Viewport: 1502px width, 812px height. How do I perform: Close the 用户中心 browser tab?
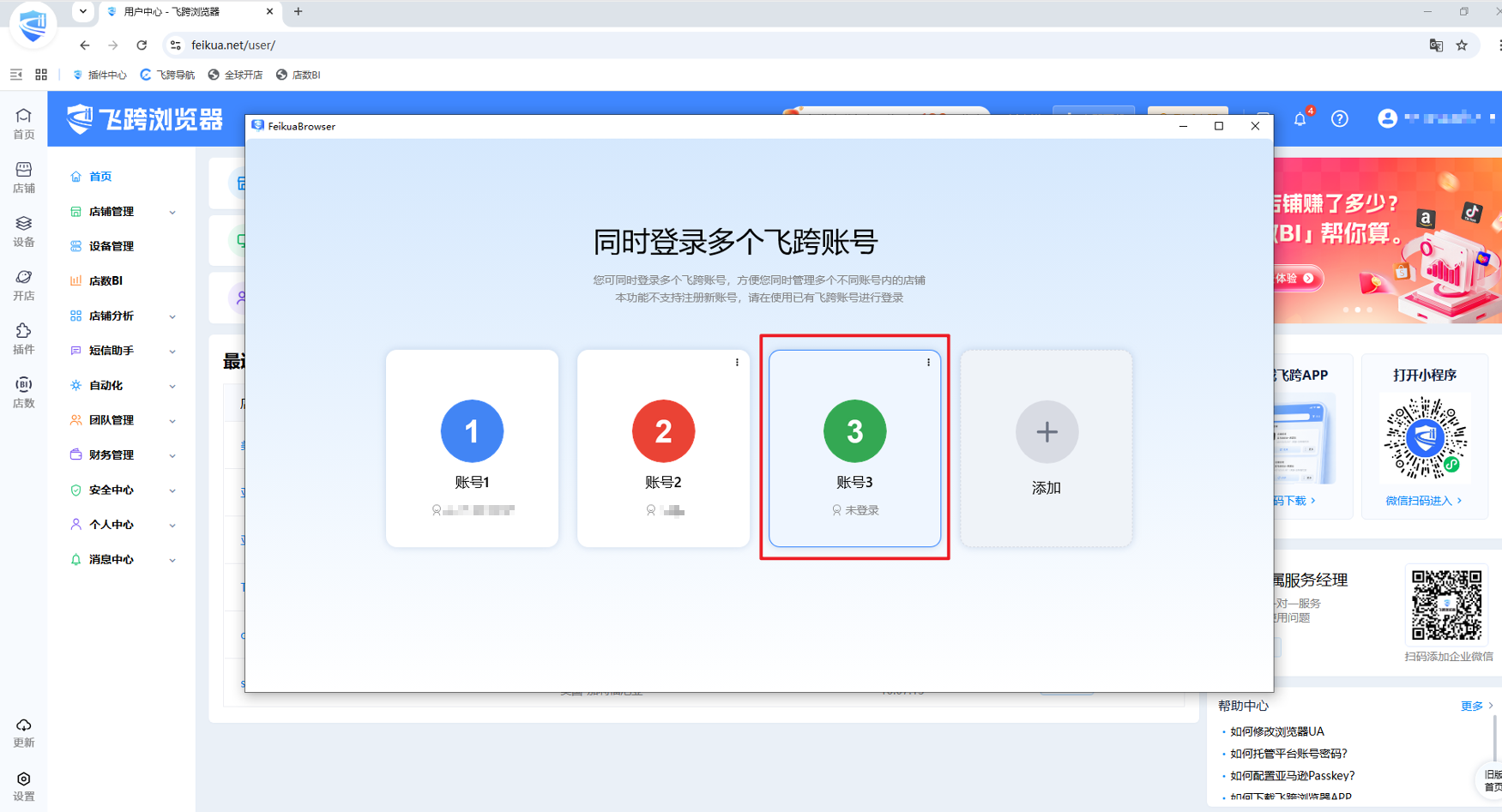tap(269, 12)
